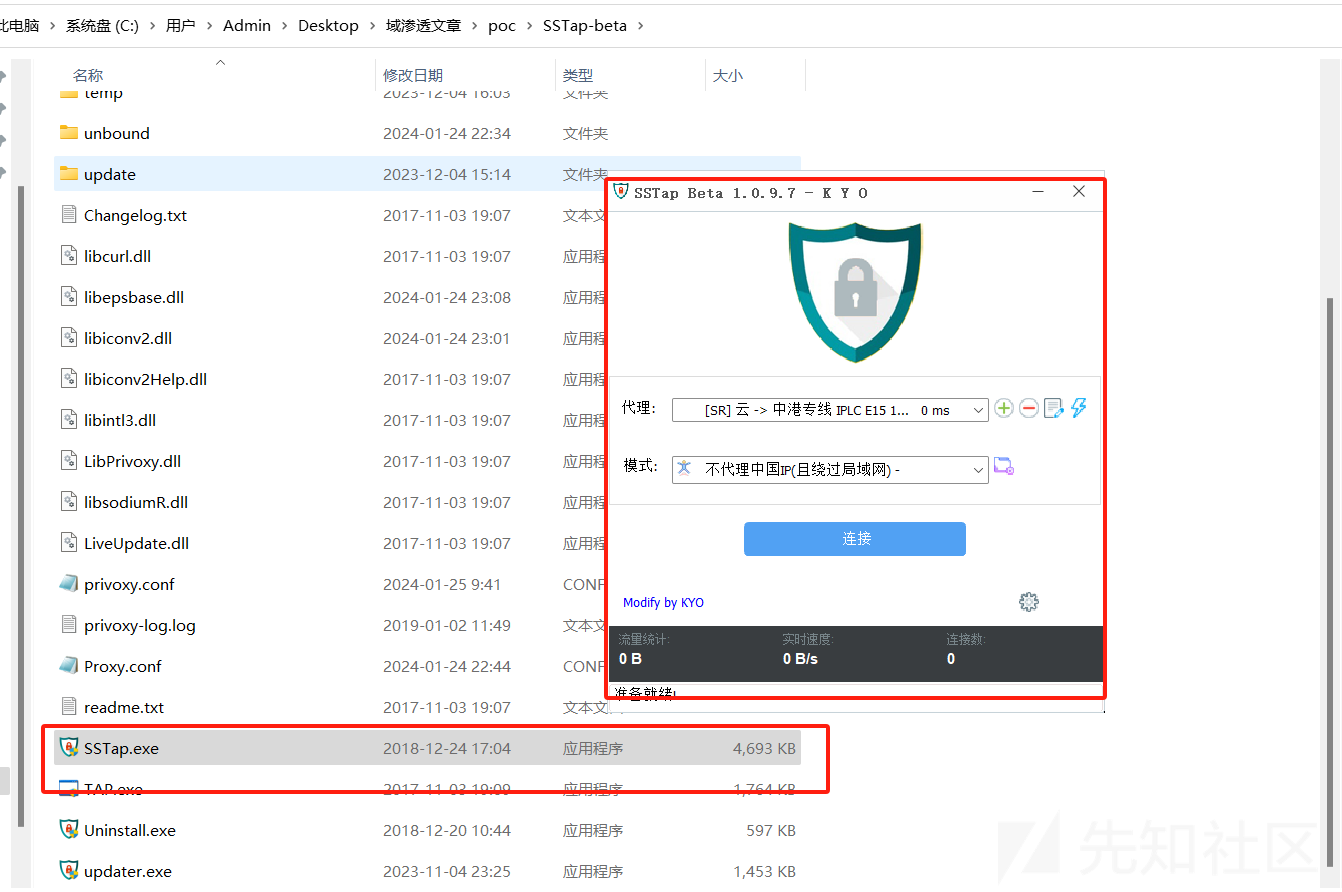Screen dimensions: 1342x892
Task: Click the file icon of privoxy.conf
Action: 69,584
